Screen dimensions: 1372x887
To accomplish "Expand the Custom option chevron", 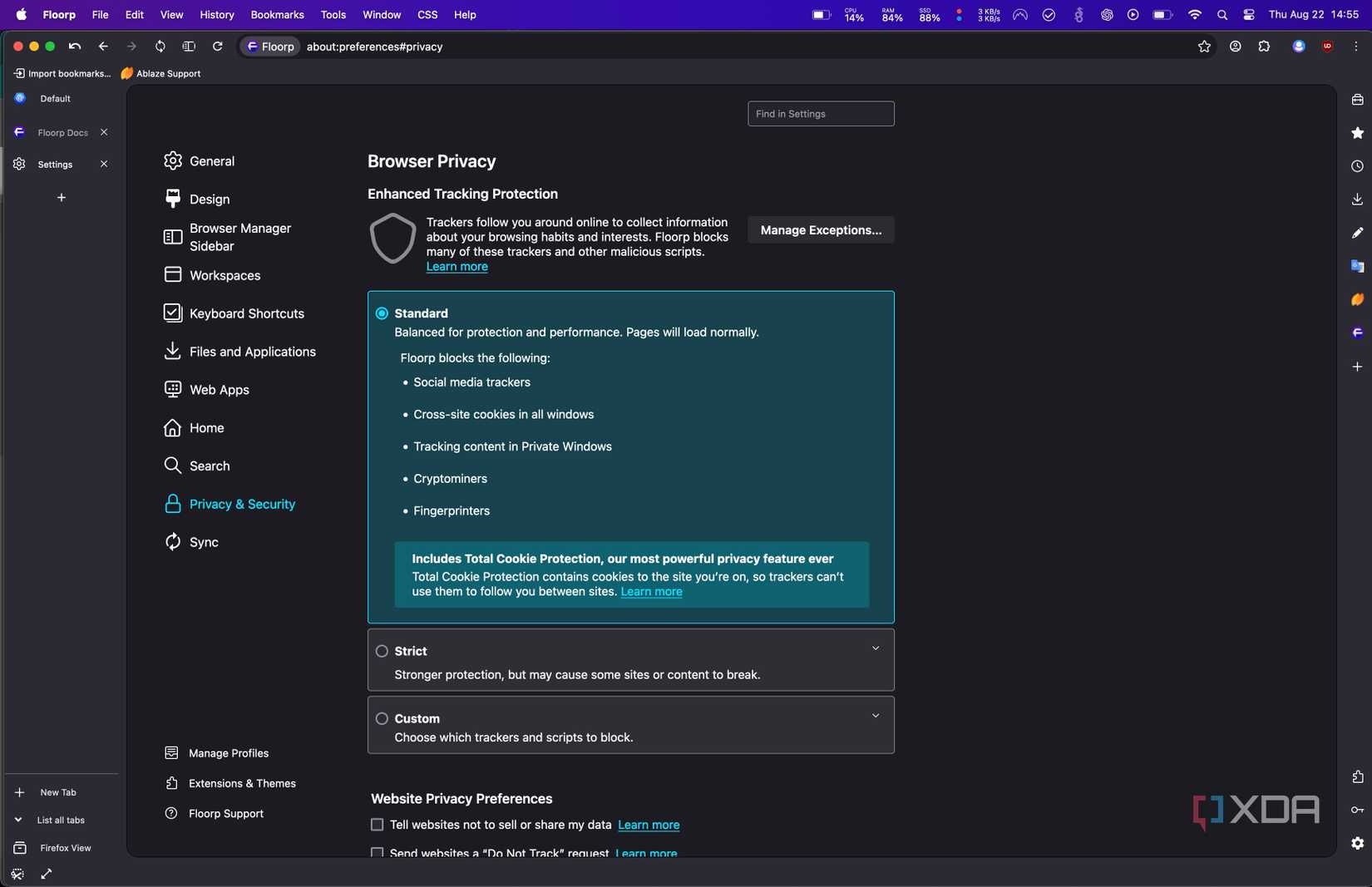I will pos(876,716).
